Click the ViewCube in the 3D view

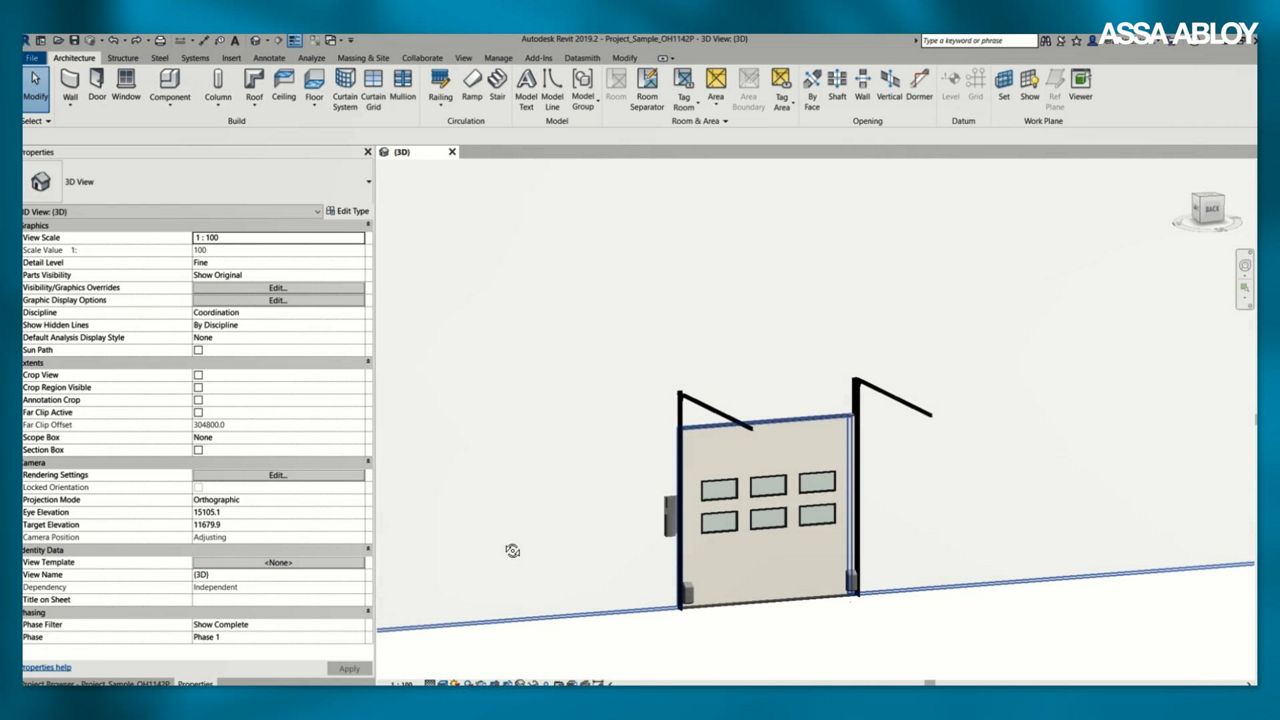pyautogui.click(x=1211, y=209)
